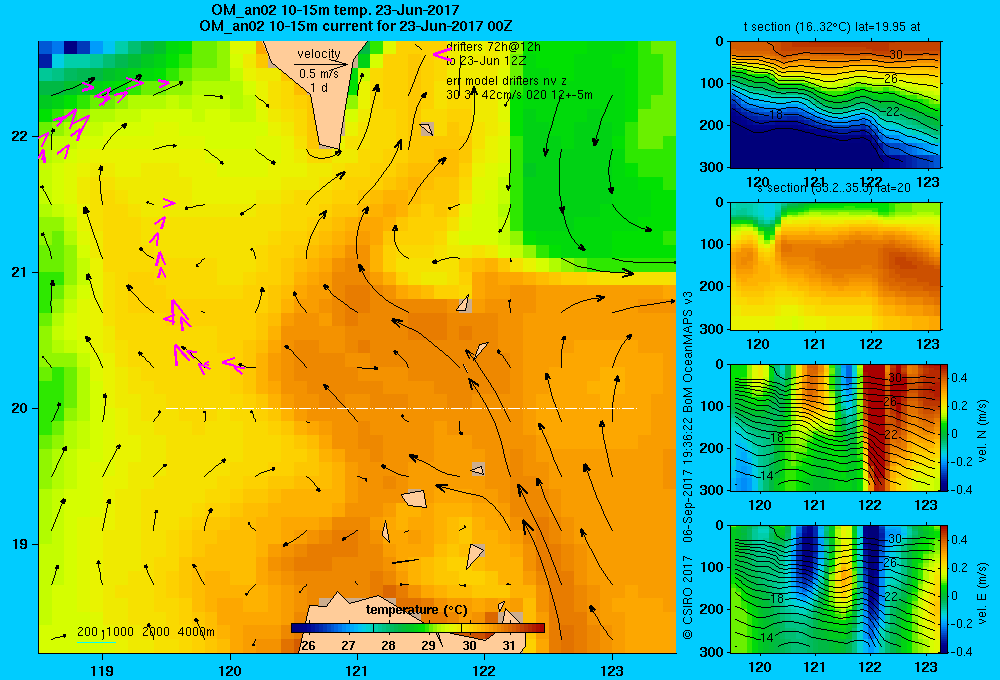Click longitude axis label '123' on main map
The width and height of the screenshot is (1000, 680).
pos(612,670)
